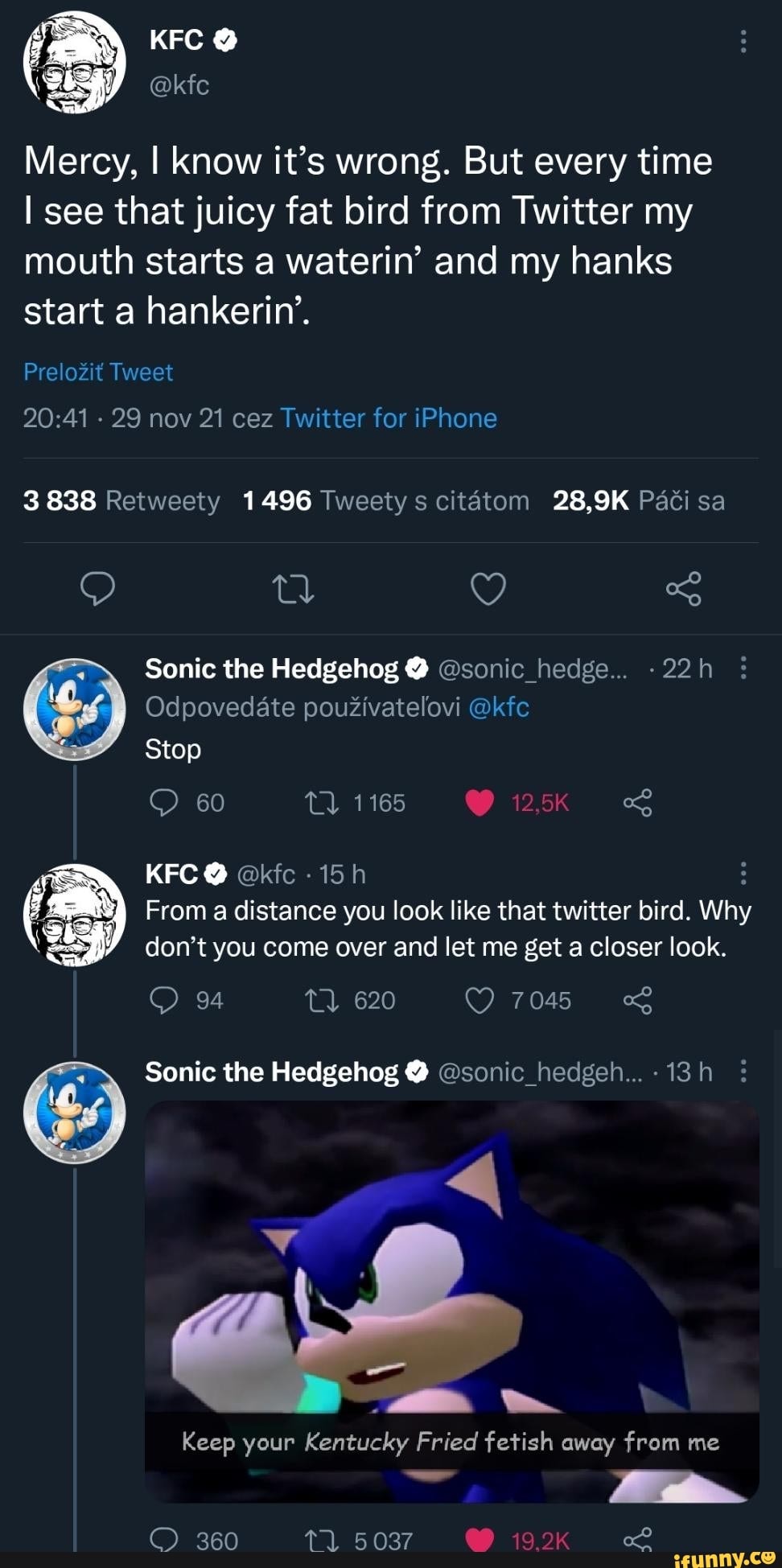This screenshot has height=1568, width=782.
Task: Open options menu on KFC's 15h reply
Action: point(743,875)
